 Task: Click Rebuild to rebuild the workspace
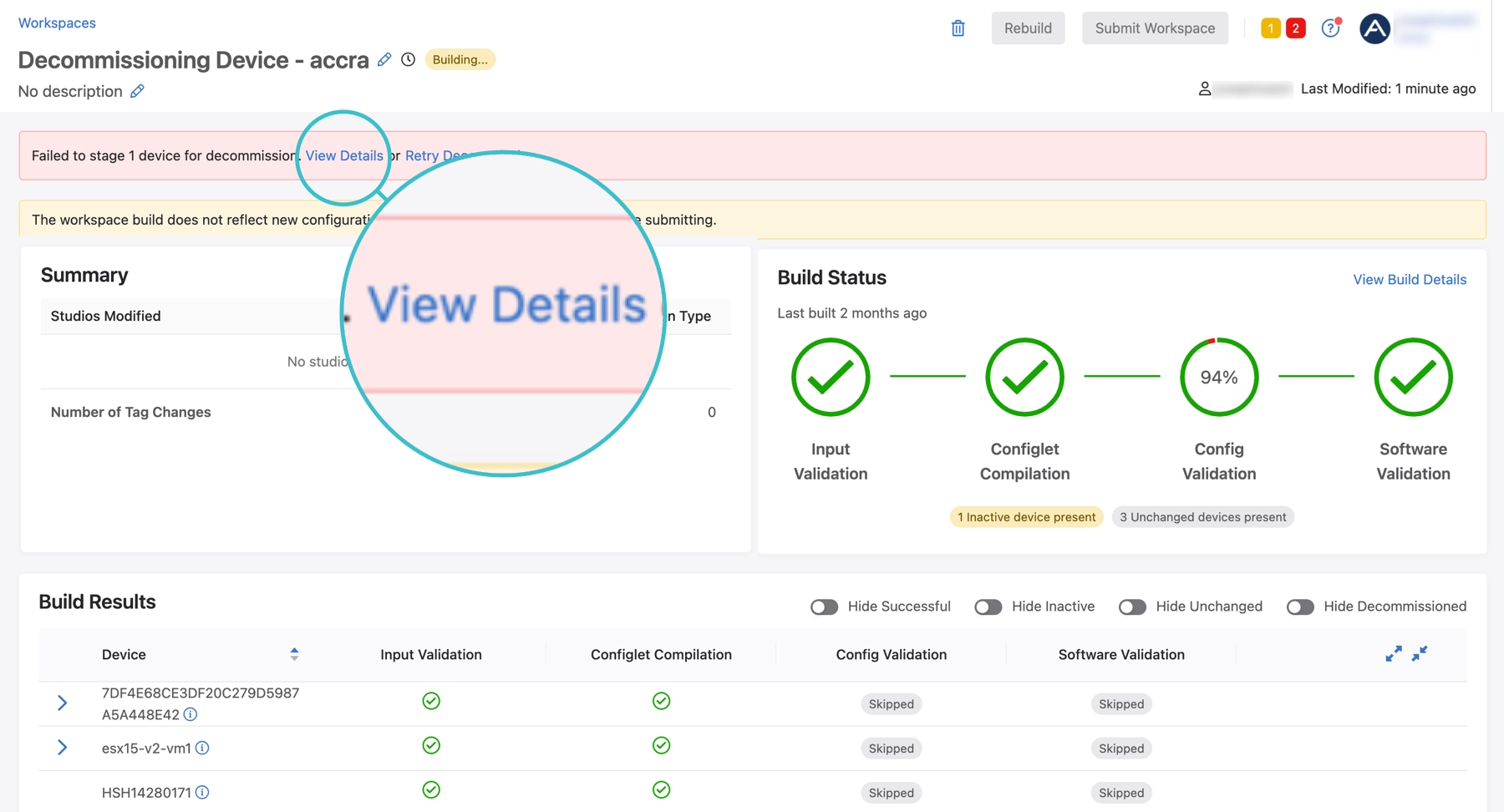(x=1028, y=28)
